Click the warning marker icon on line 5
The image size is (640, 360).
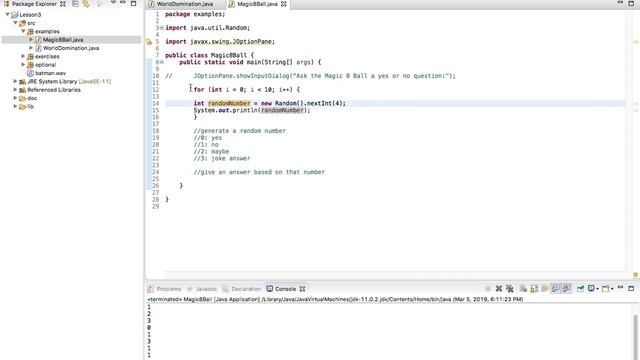(149, 42)
